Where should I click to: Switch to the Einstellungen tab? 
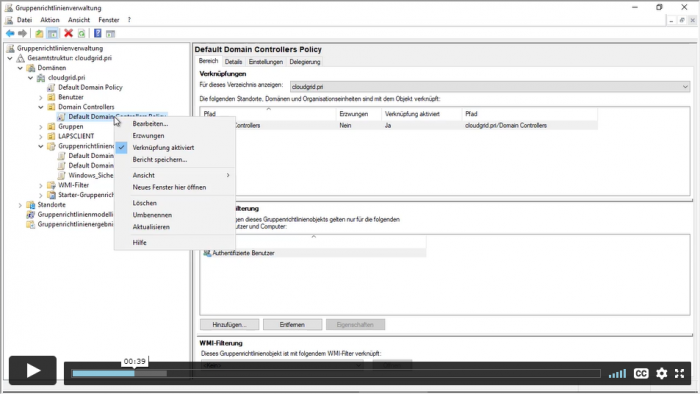coord(266,62)
